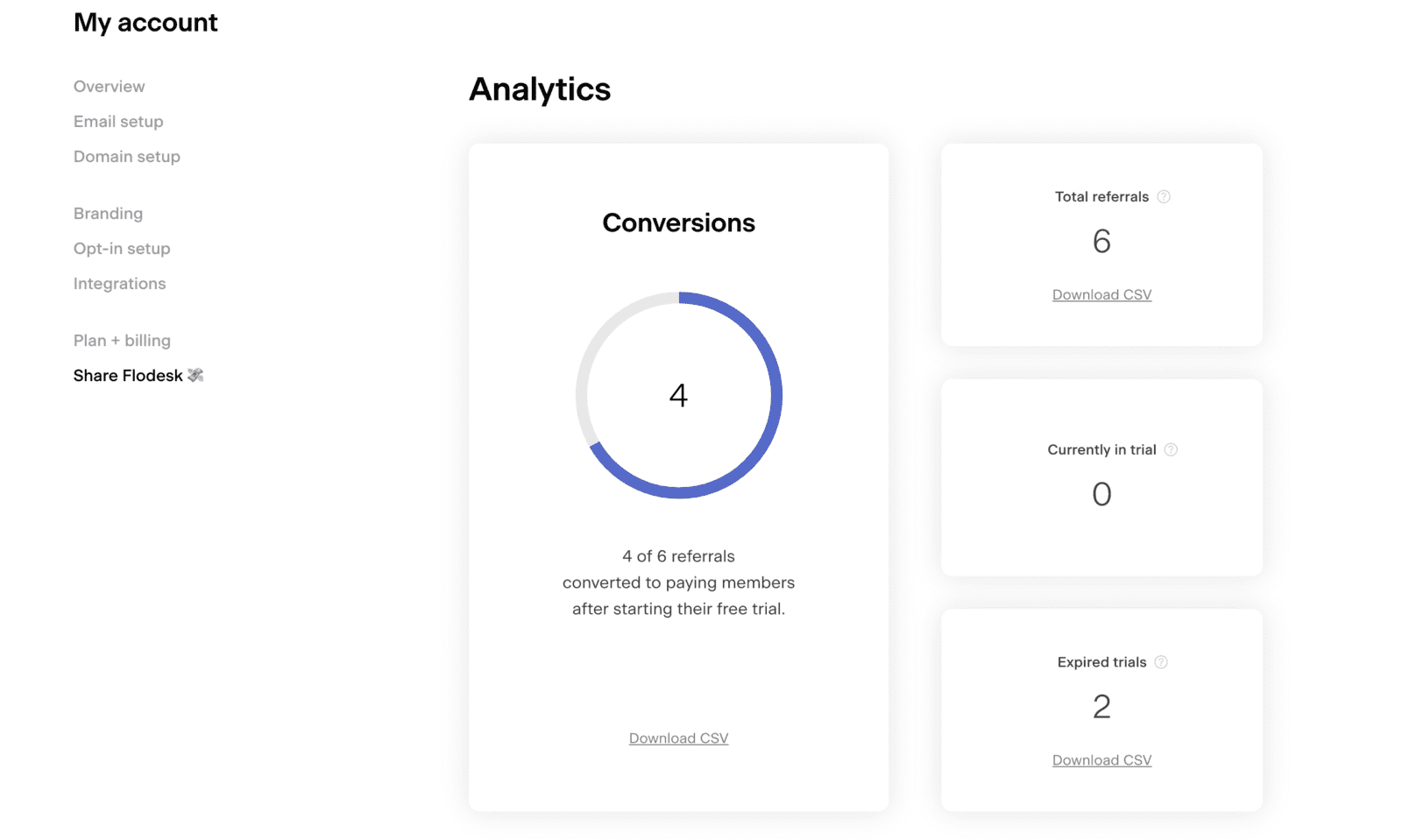Open Domain setup page

(127, 157)
